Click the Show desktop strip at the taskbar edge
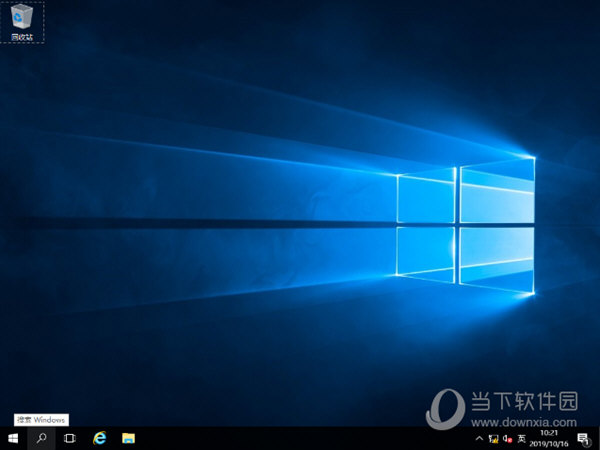600x450 pixels. pyautogui.click(x=598, y=439)
